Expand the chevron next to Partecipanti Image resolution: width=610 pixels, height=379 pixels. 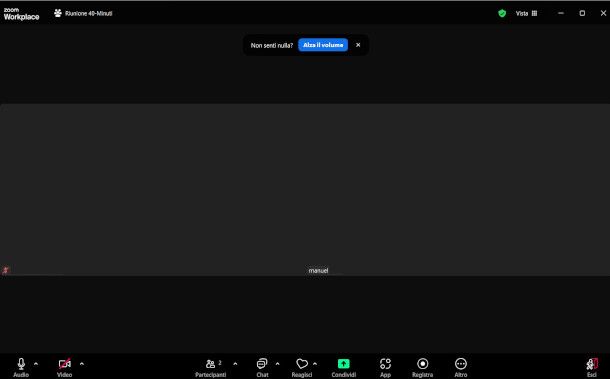coord(235,364)
